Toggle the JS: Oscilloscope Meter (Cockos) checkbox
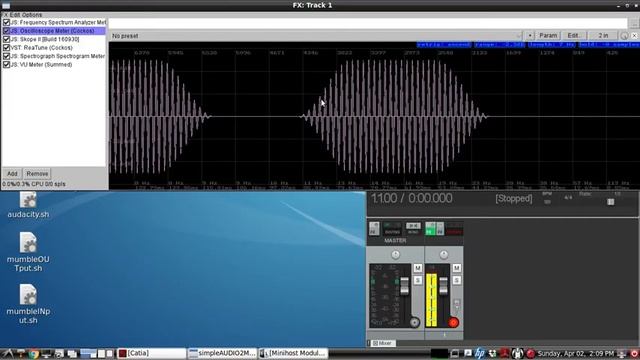Image resolution: width=640 pixels, height=360 pixels. point(6,31)
